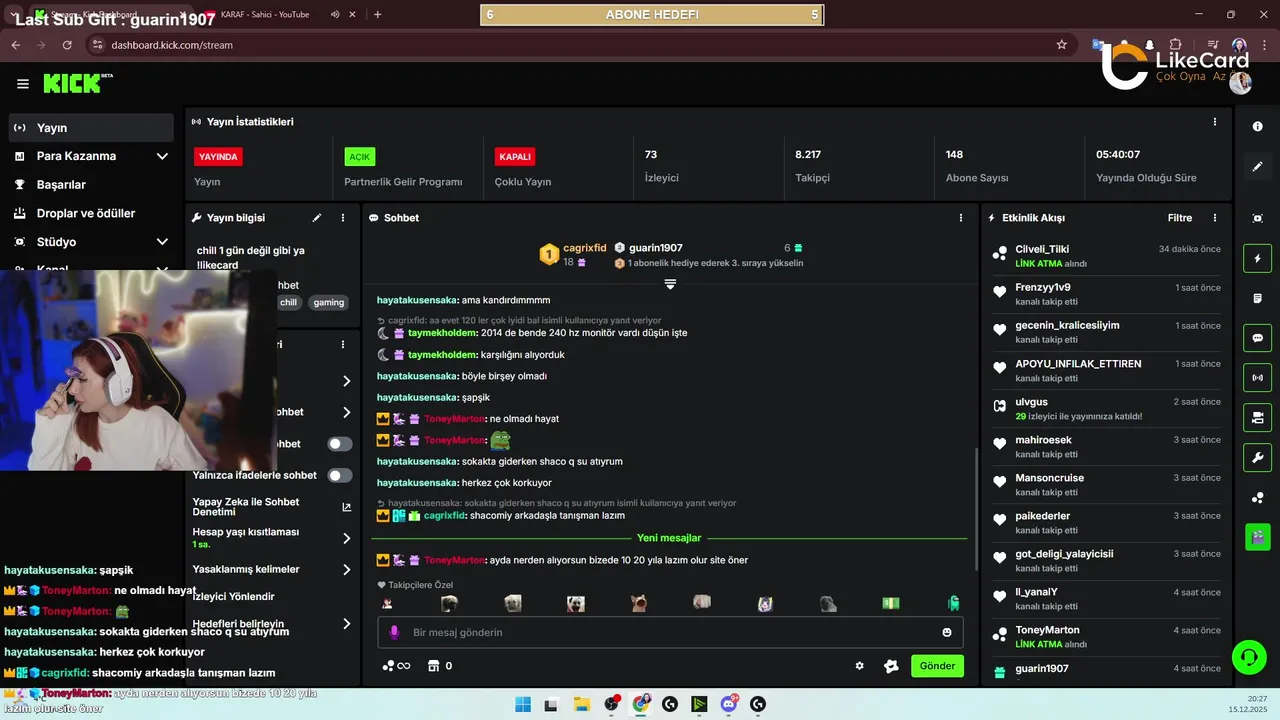Toggle Yalnızca ifadelerle sohbet switch
1280x720 pixels.
coord(340,476)
